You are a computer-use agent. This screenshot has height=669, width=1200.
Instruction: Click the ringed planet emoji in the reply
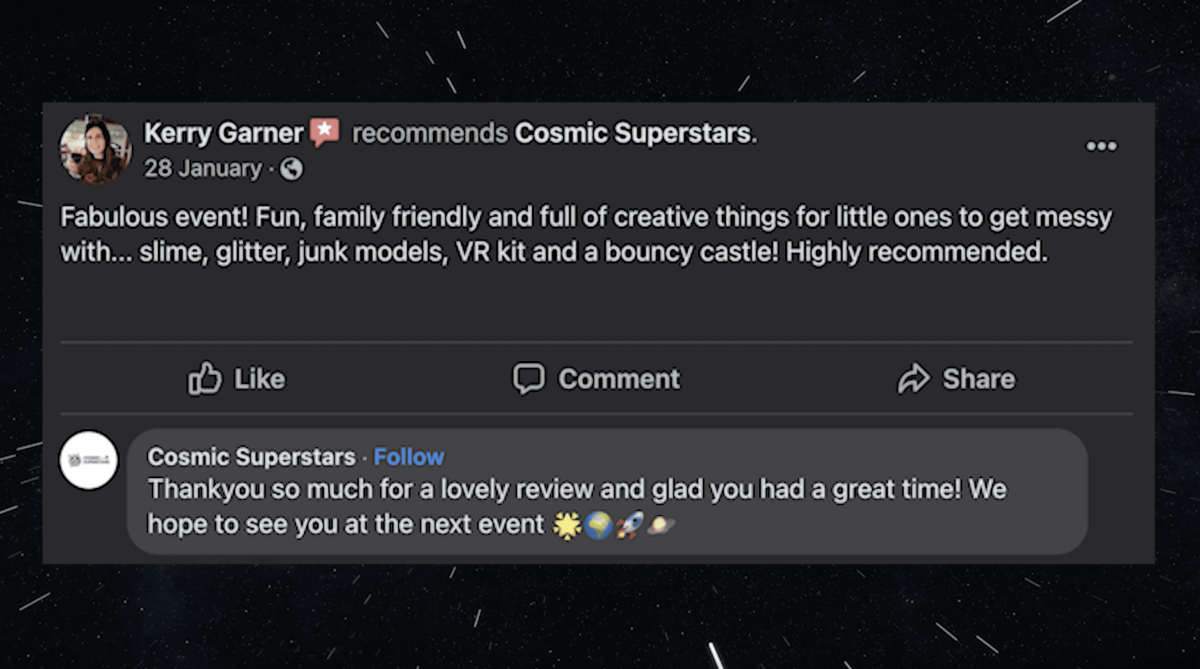pos(660,524)
